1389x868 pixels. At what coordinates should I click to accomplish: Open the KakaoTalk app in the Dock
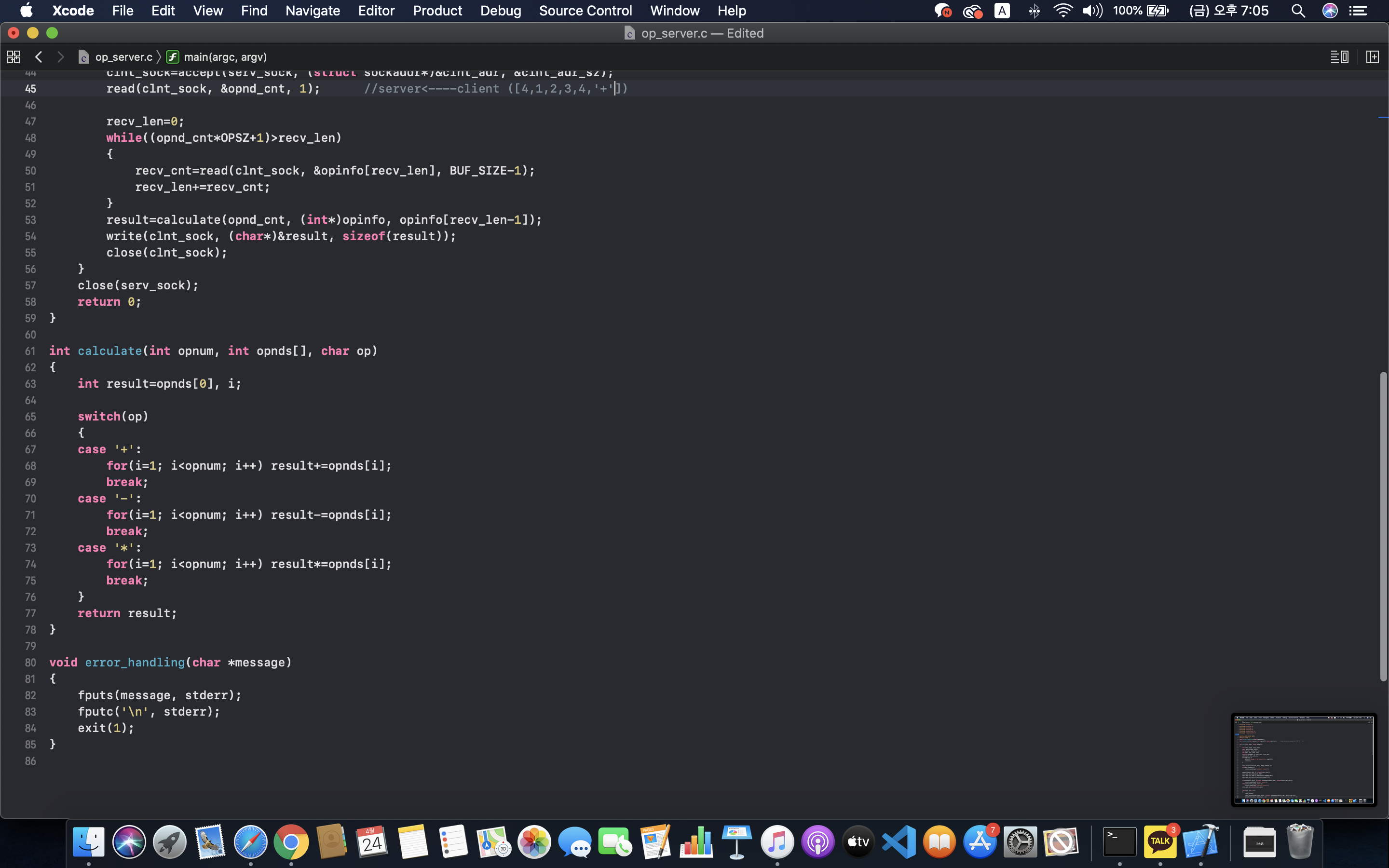(1160, 842)
